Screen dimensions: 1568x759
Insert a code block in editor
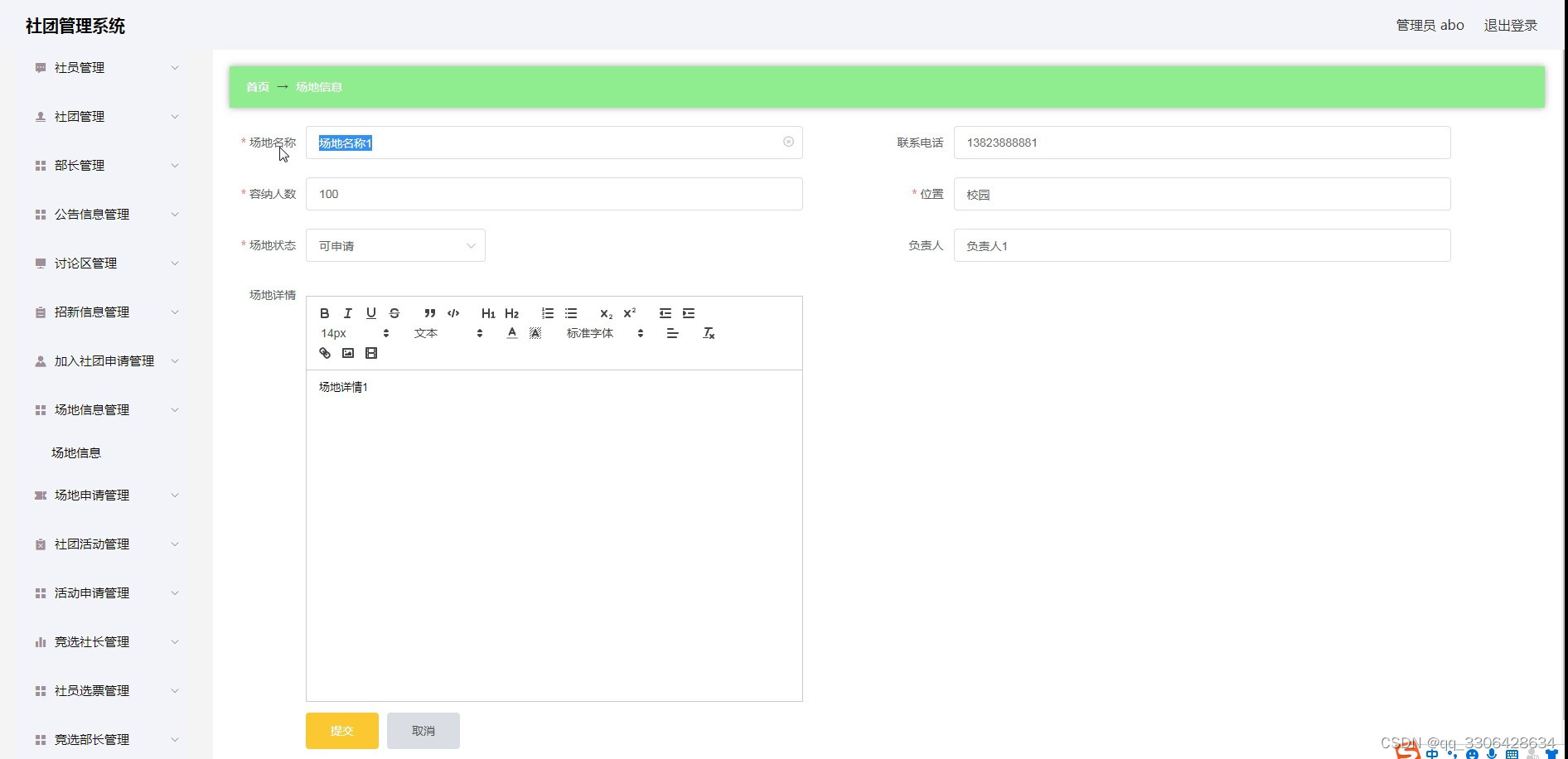coord(453,313)
